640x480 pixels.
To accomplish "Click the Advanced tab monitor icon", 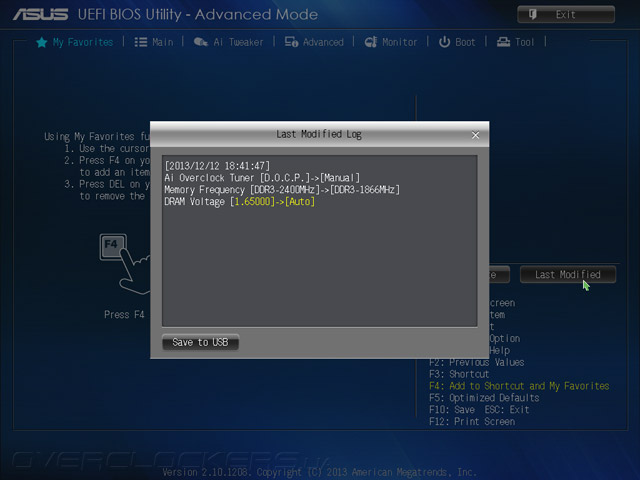I will tap(291, 42).
